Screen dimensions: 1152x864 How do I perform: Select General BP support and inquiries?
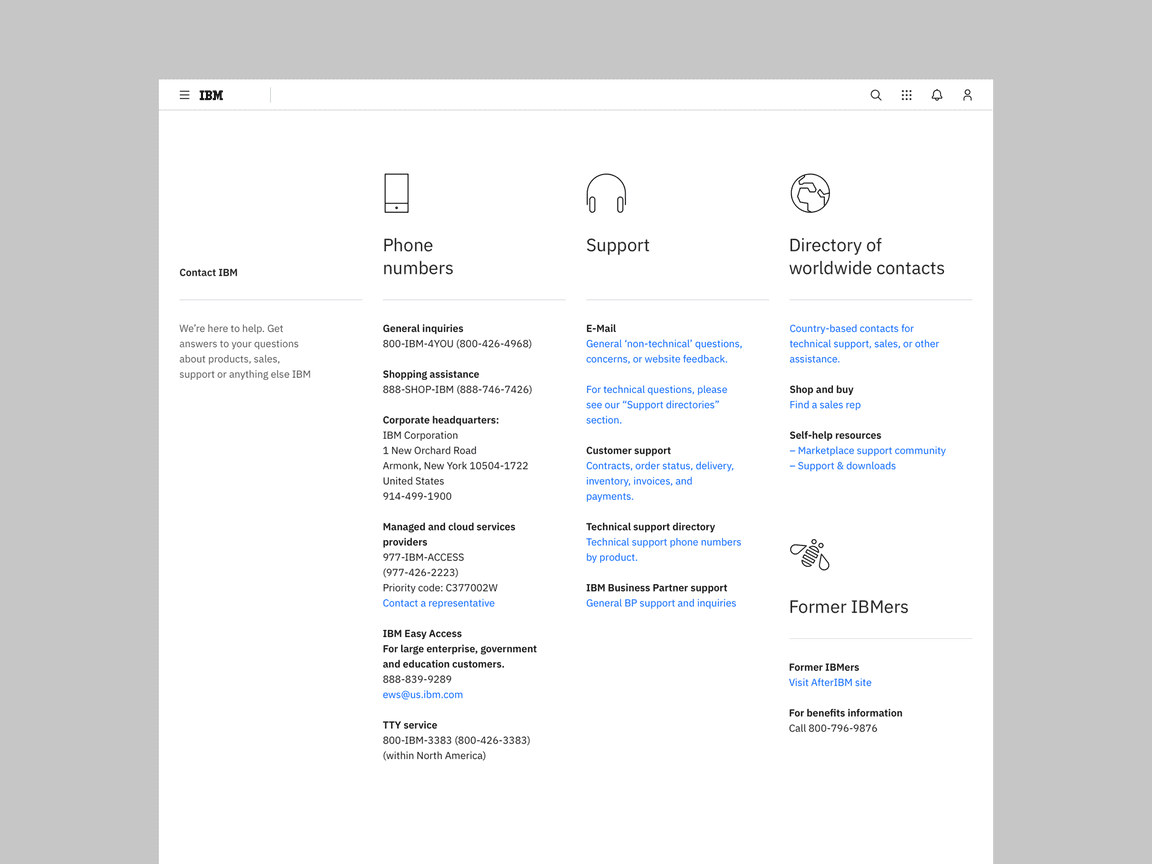(x=660, y=603)
